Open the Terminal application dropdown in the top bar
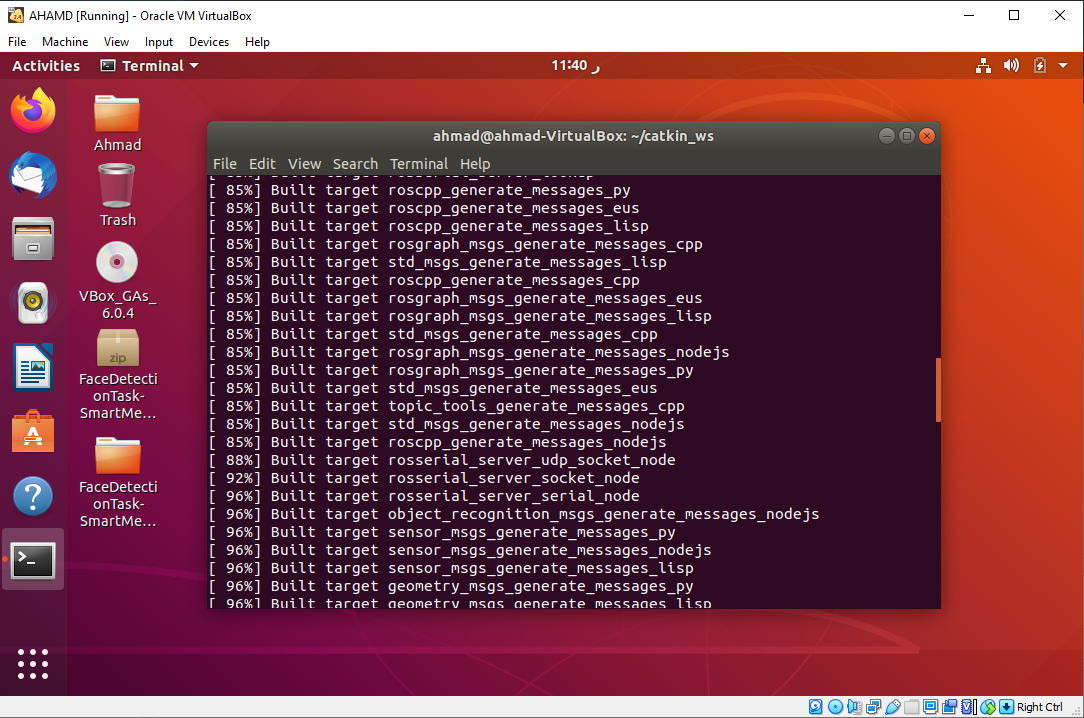Viewport: 1084px width, 718px height. (146, 65)
